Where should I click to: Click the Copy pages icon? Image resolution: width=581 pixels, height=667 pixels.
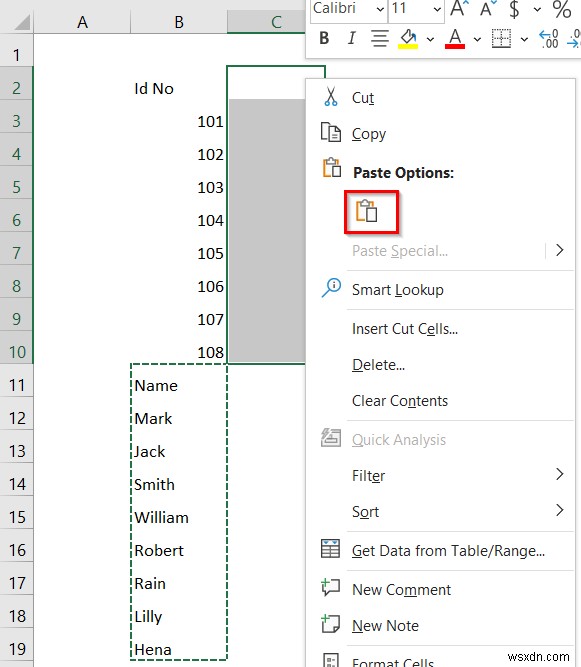[330, 132]
